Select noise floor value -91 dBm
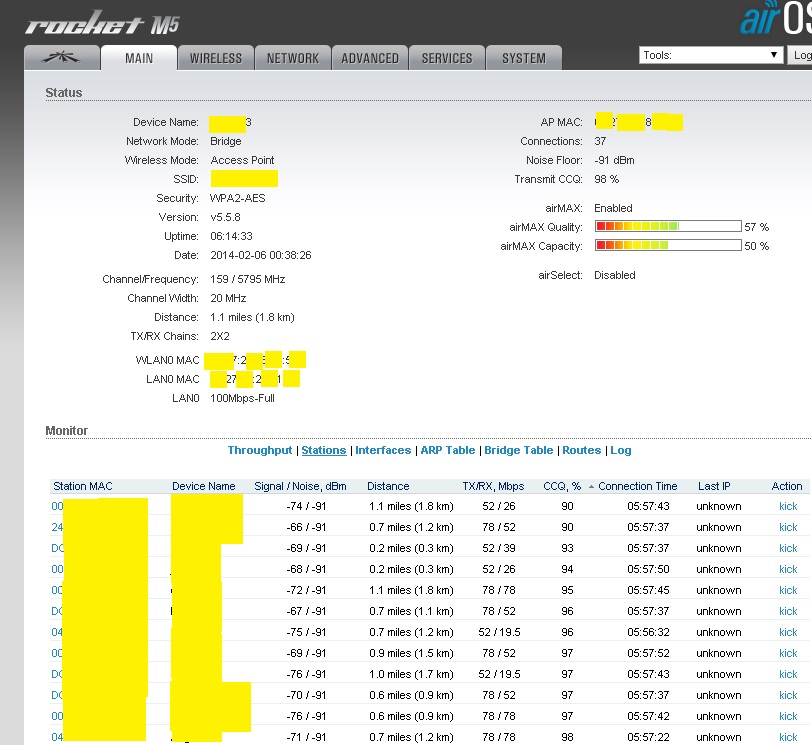 (x=614, y=160)
